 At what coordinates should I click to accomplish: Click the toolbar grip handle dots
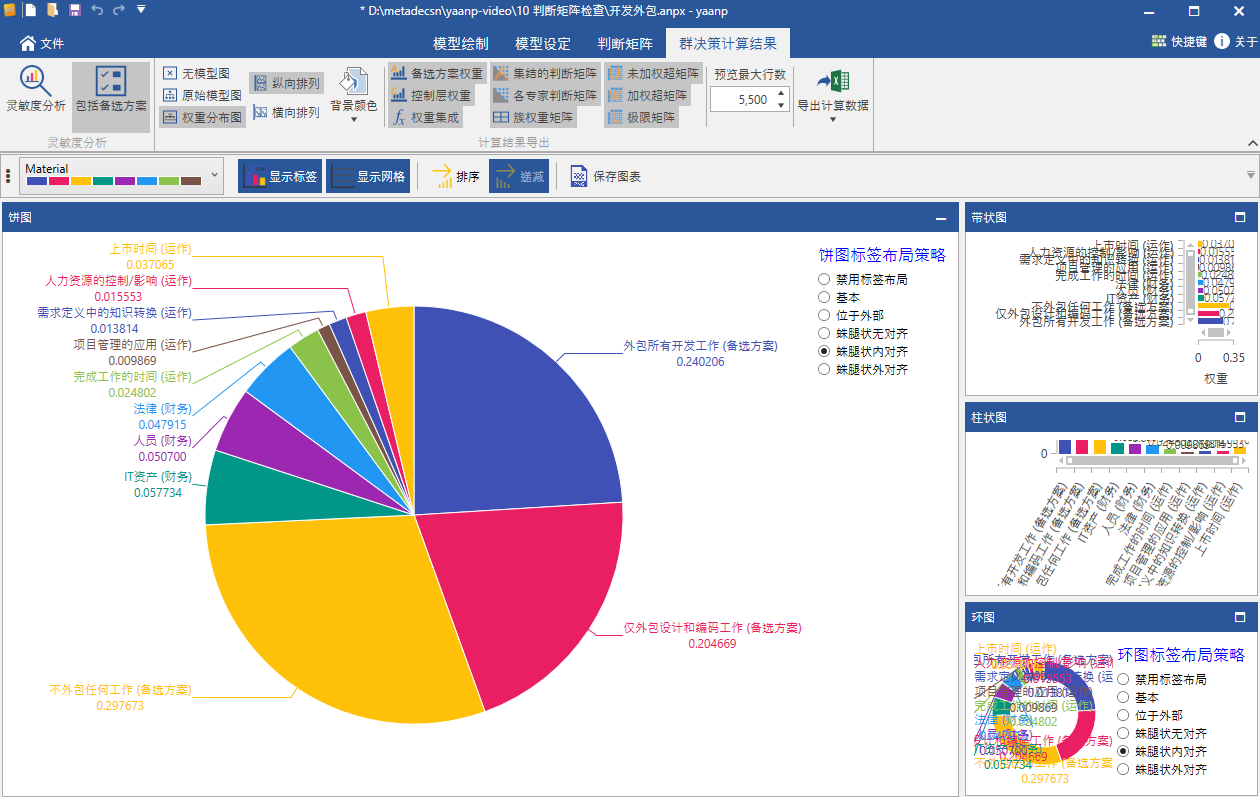8,176
